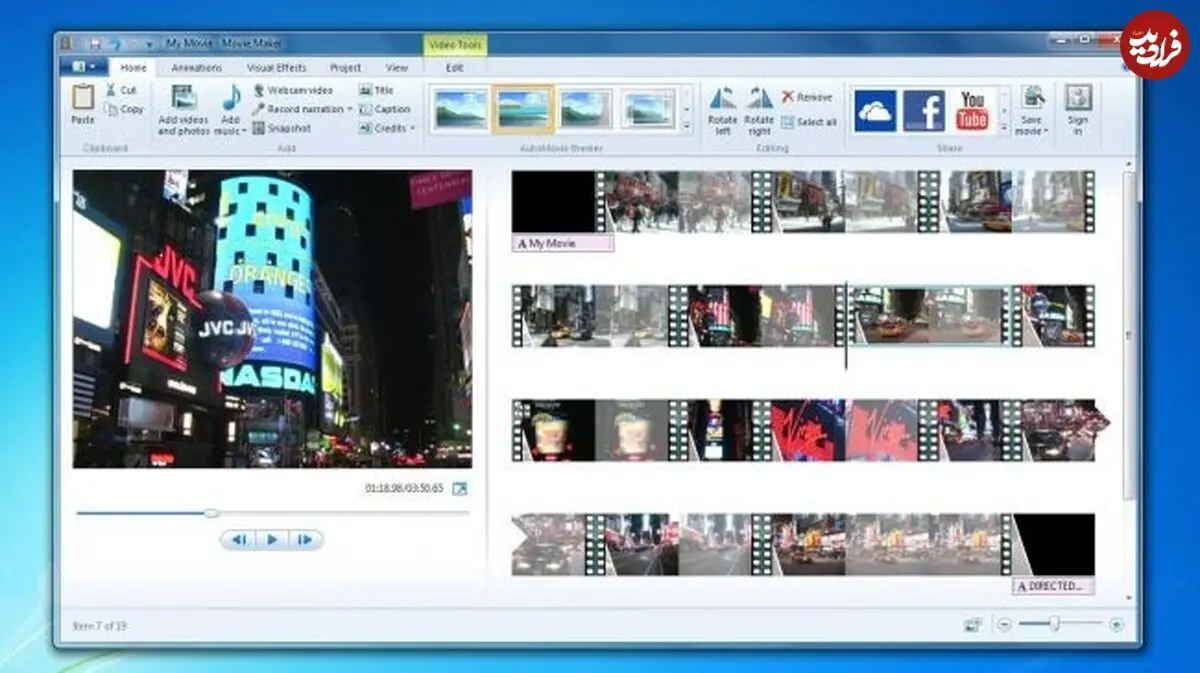Open the Record narration dropdown

point(350,109)
